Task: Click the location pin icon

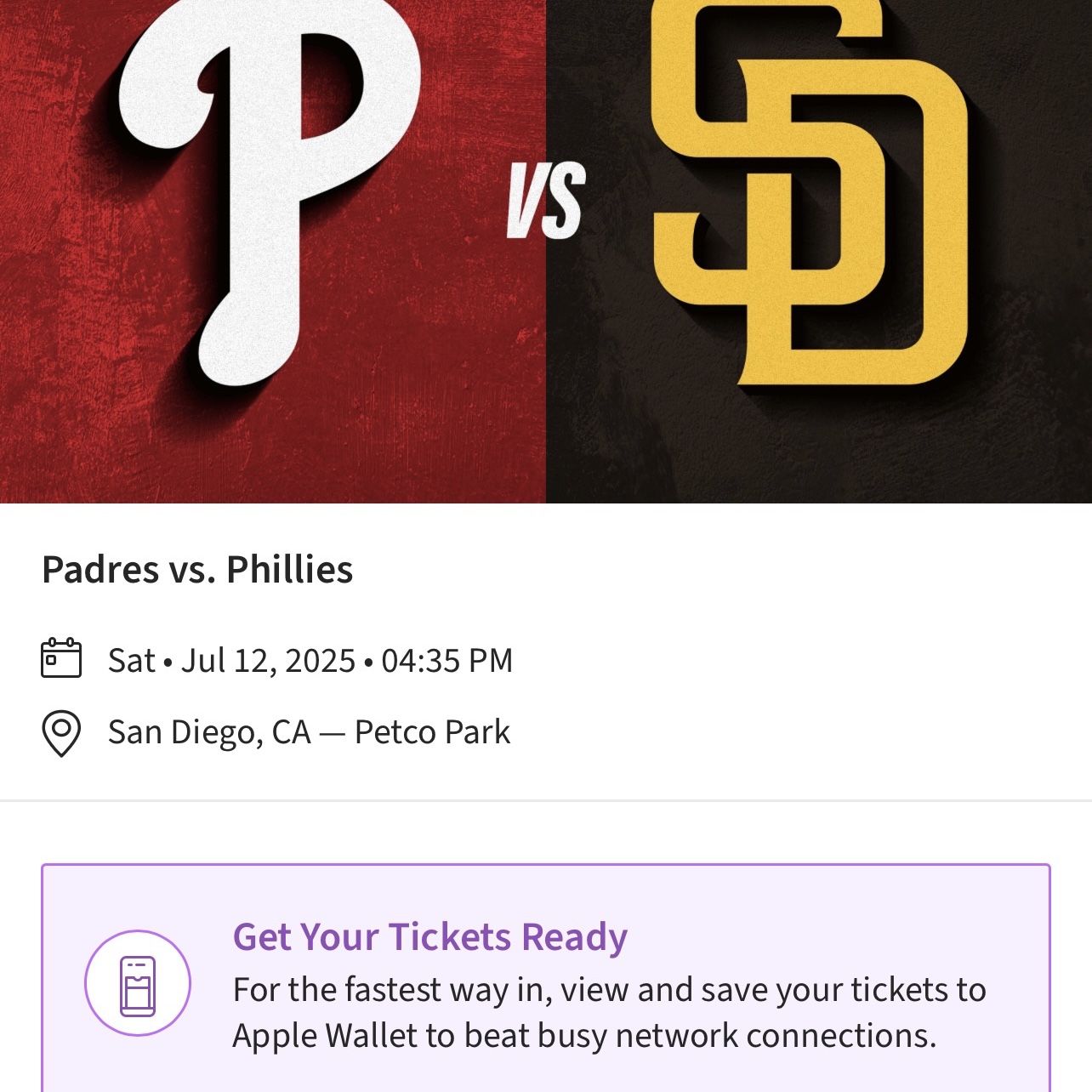Action: tap(61, 733)
